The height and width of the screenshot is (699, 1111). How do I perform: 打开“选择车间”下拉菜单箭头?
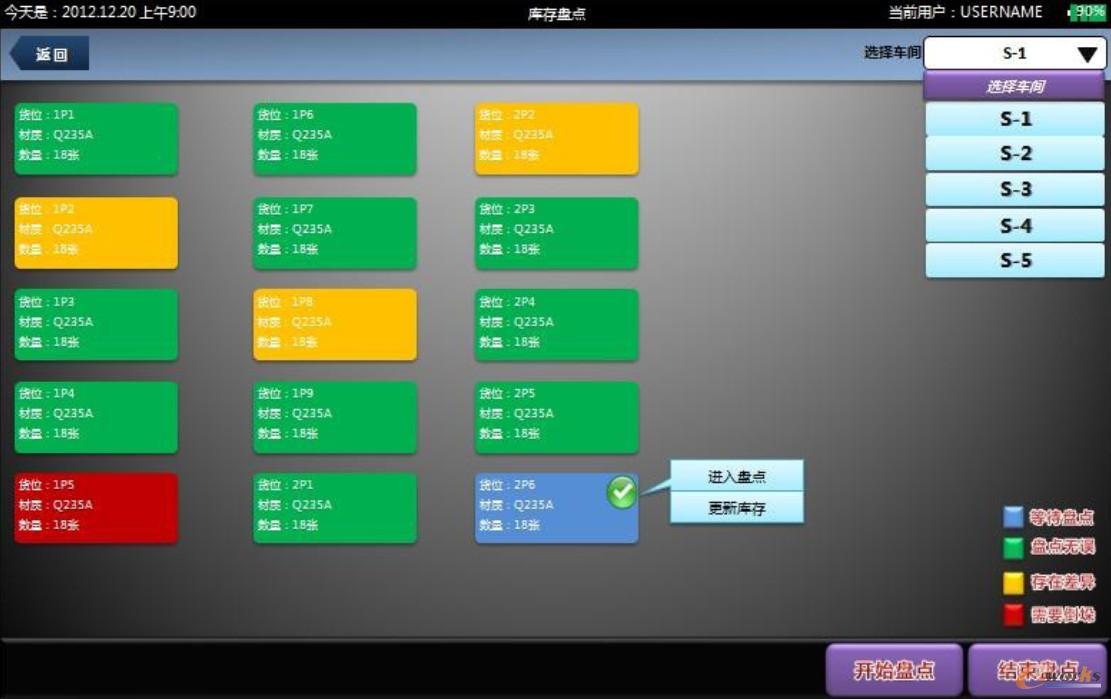1089,54
